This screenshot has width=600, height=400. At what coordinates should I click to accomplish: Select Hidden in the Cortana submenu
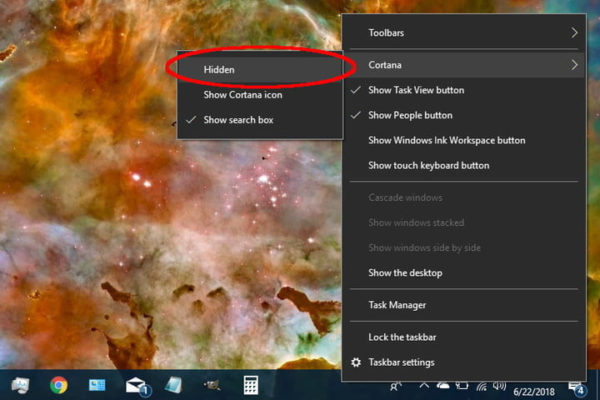pos(259,70)
